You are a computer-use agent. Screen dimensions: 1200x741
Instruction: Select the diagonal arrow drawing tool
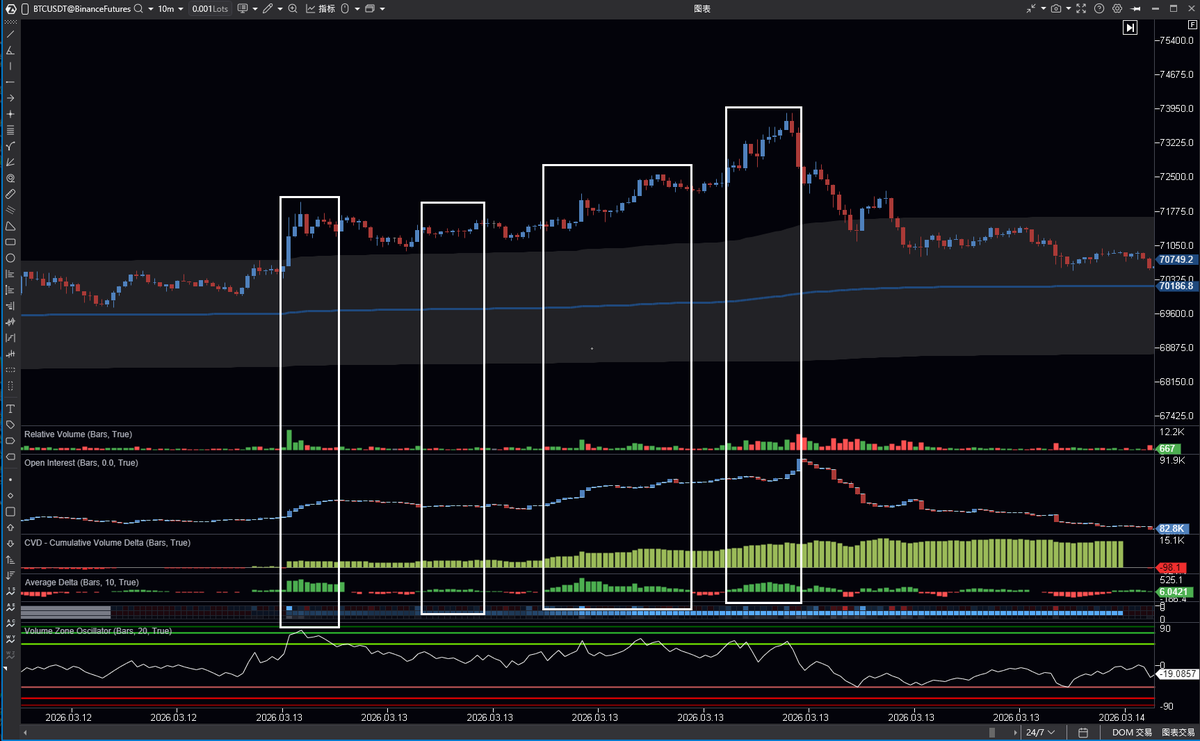point(10,162)
